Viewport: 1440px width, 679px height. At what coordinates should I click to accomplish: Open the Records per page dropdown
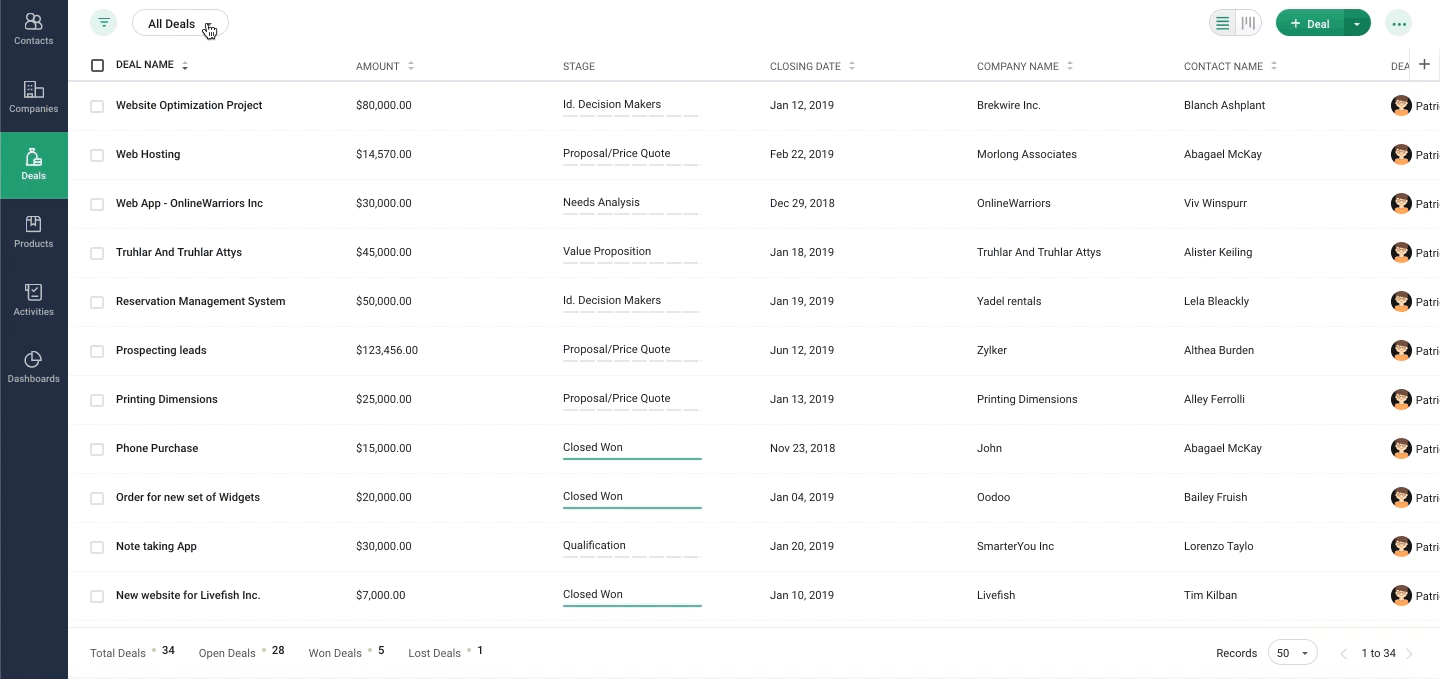tap(1293, 653)
